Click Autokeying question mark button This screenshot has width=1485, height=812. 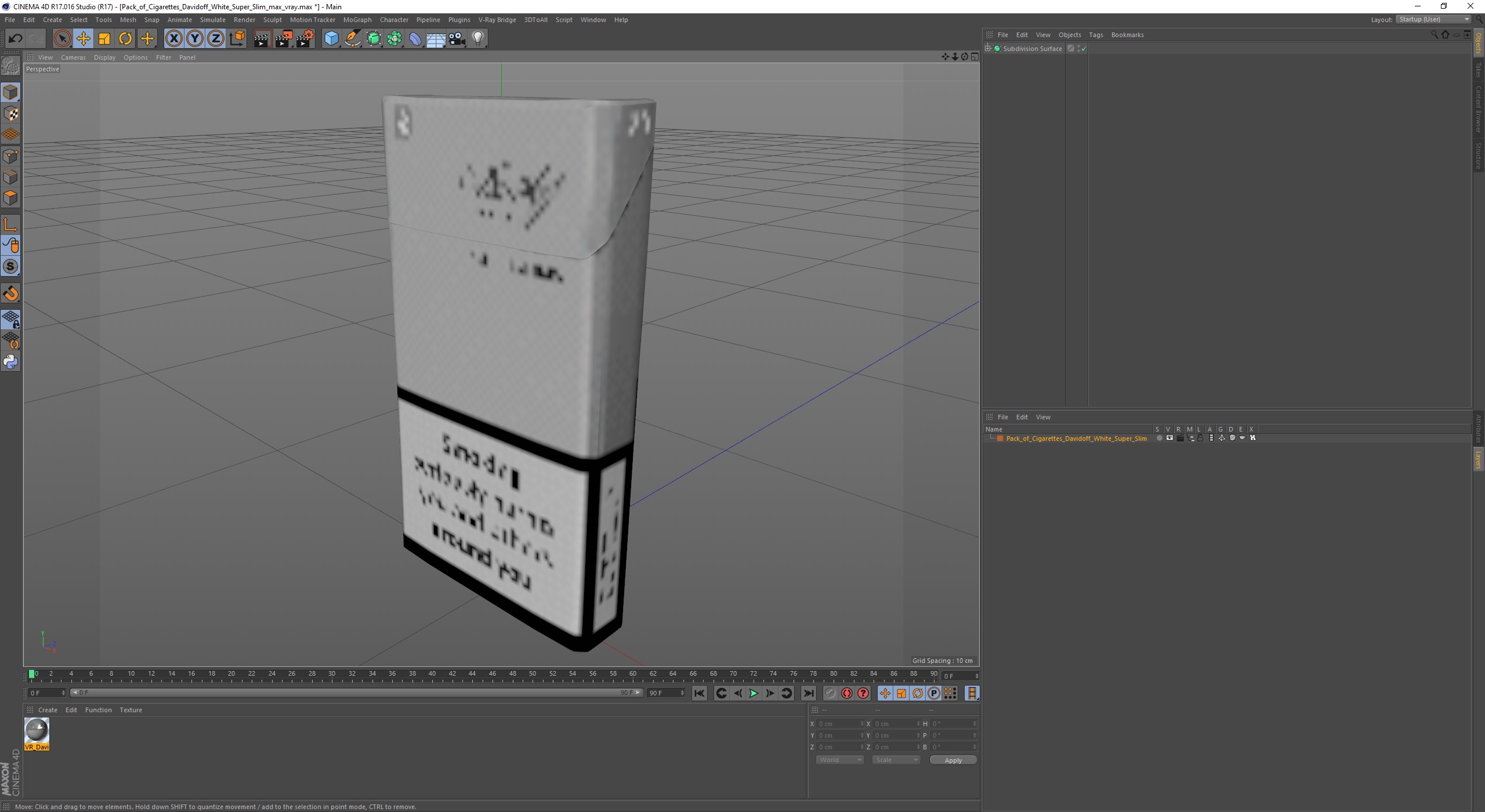(863, 694)
